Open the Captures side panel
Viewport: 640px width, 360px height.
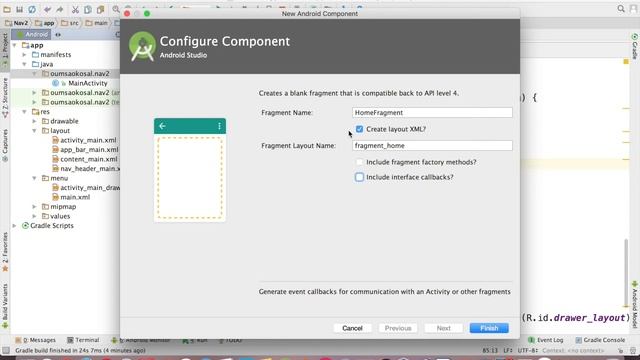(5, 145)
